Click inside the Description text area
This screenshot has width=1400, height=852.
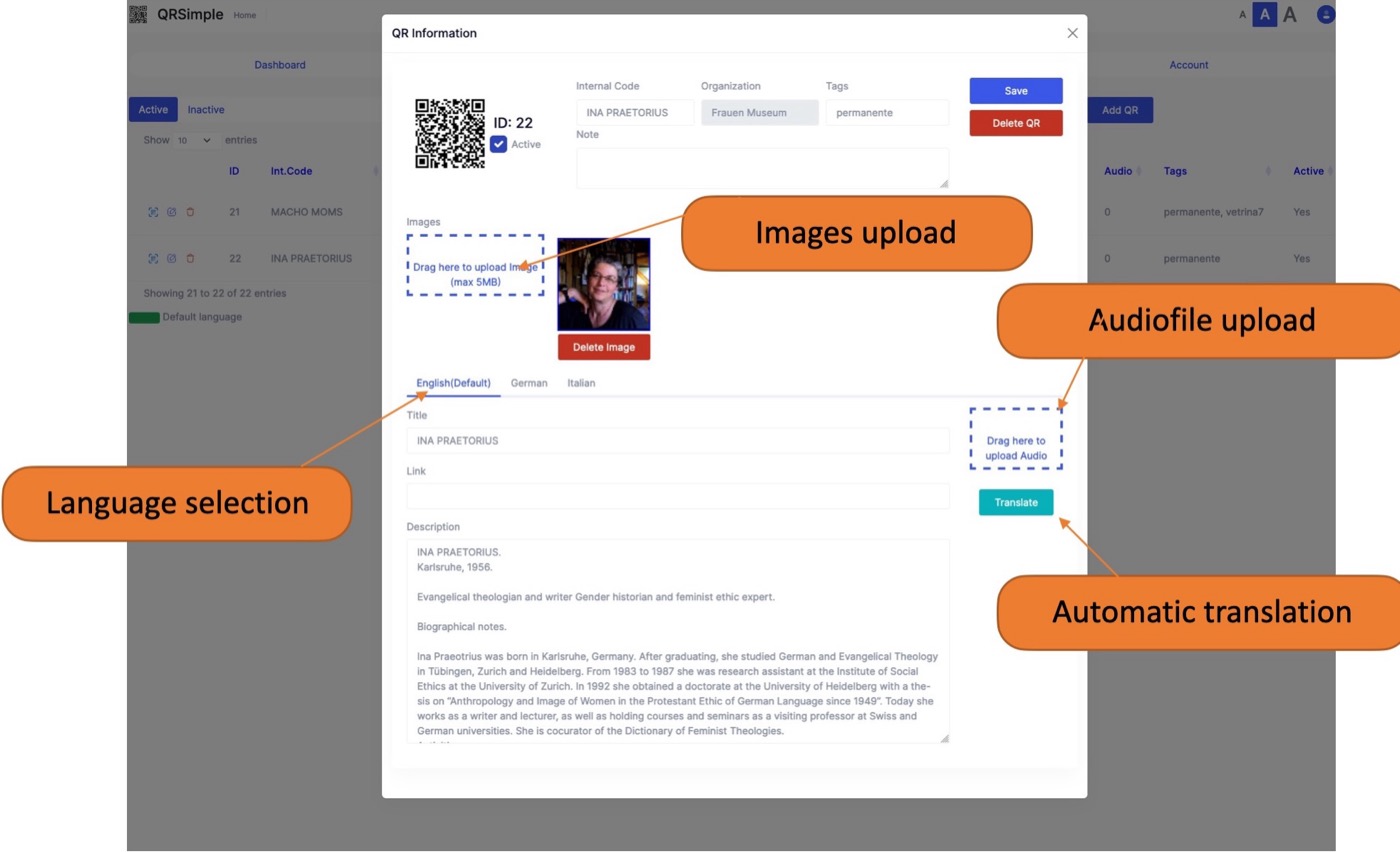[678, 641]
